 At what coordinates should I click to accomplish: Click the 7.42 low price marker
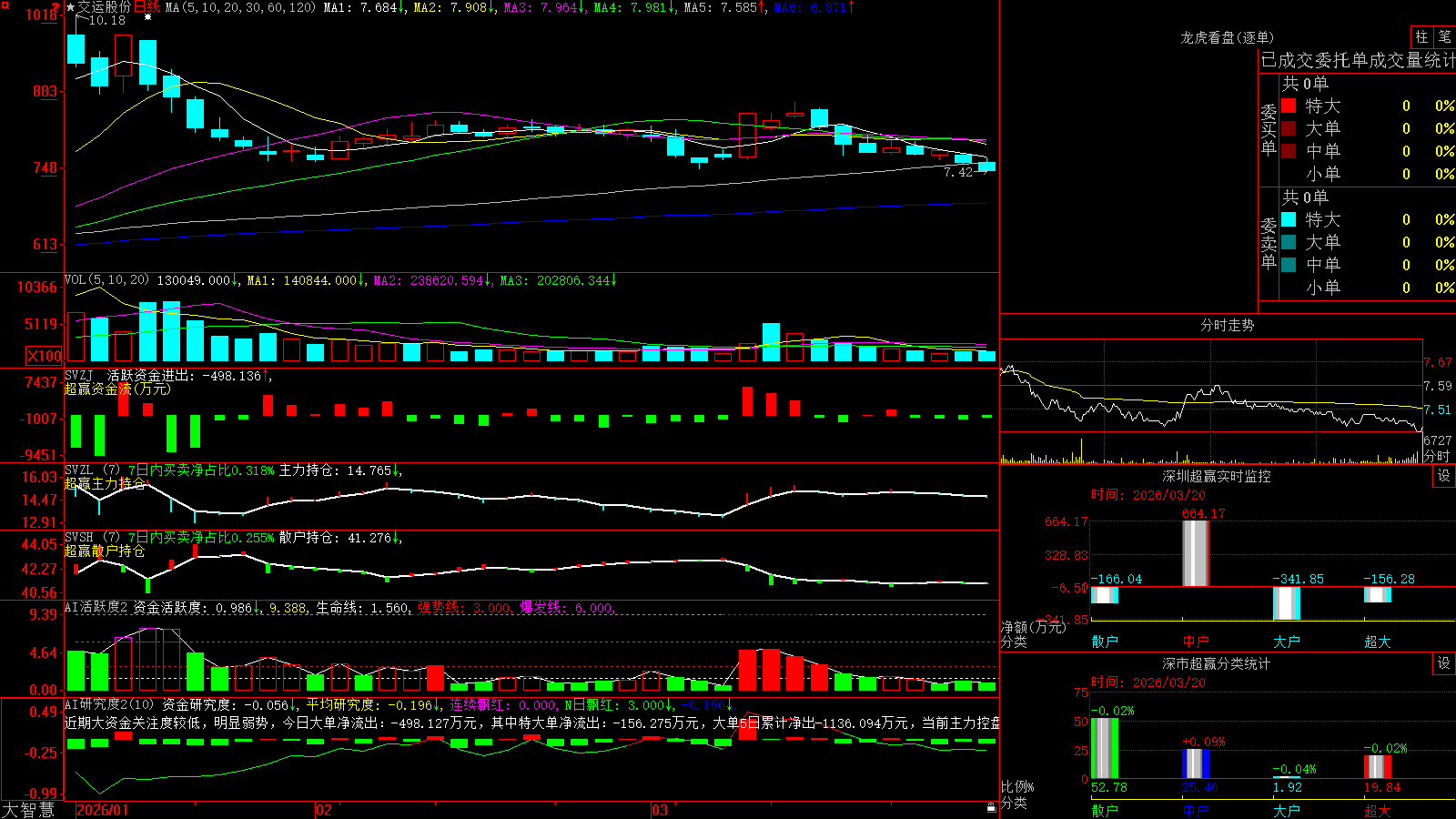click(x=958, y=172)
